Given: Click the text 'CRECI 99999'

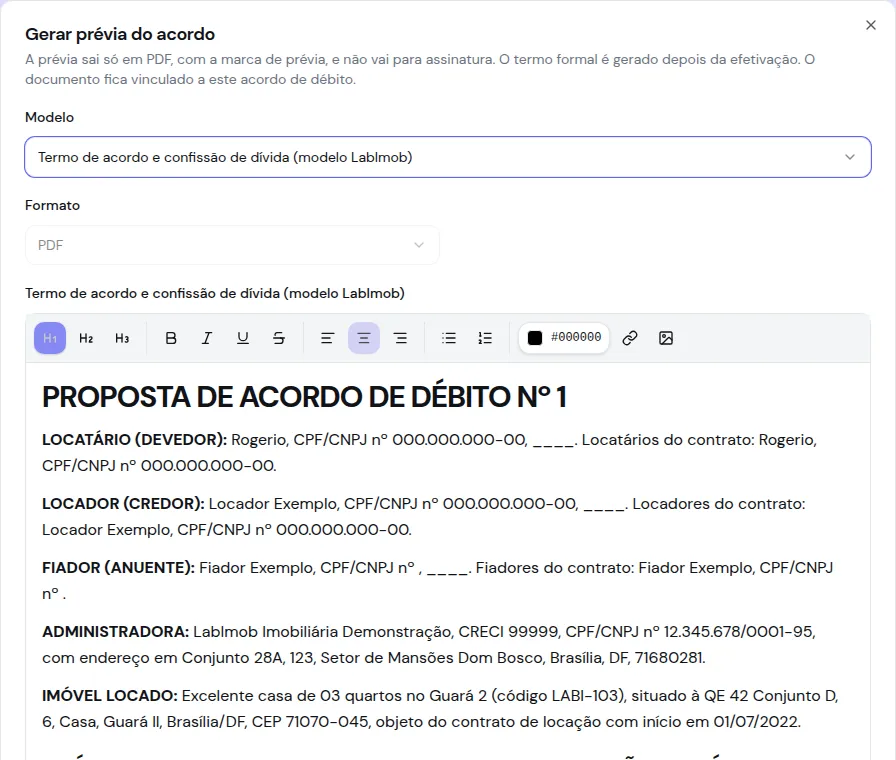Looking at the screenshot, I should pos(508,631).
